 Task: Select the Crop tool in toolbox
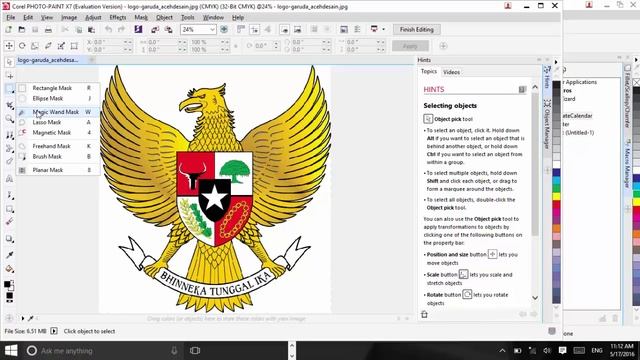[9, 105]
